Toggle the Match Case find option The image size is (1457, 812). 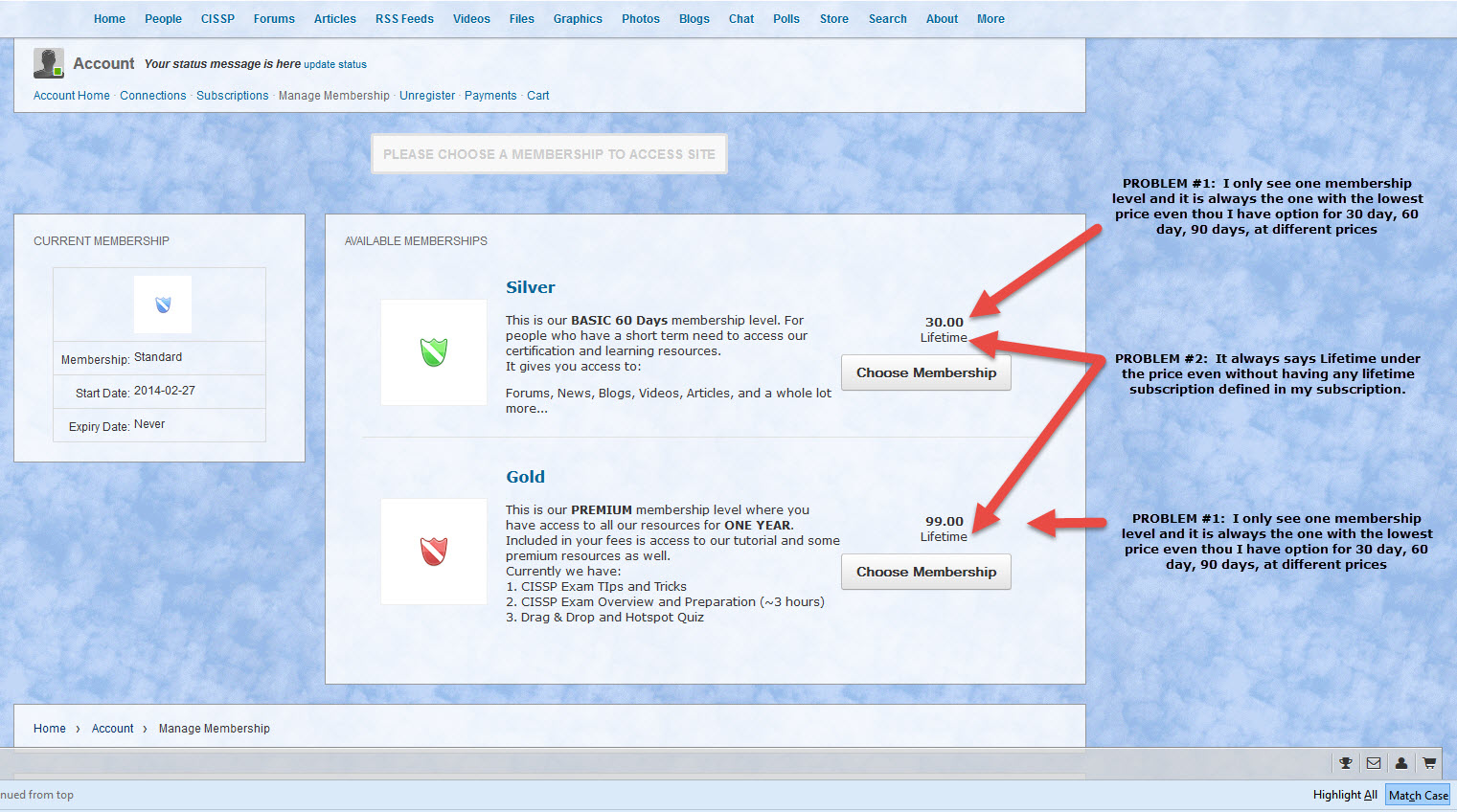click(x=1419, y=795)
